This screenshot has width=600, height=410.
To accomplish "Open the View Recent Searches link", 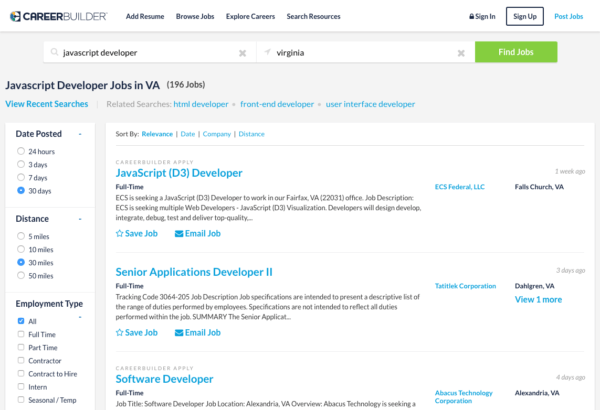I will pyautogui.click(x=46, y=104).
